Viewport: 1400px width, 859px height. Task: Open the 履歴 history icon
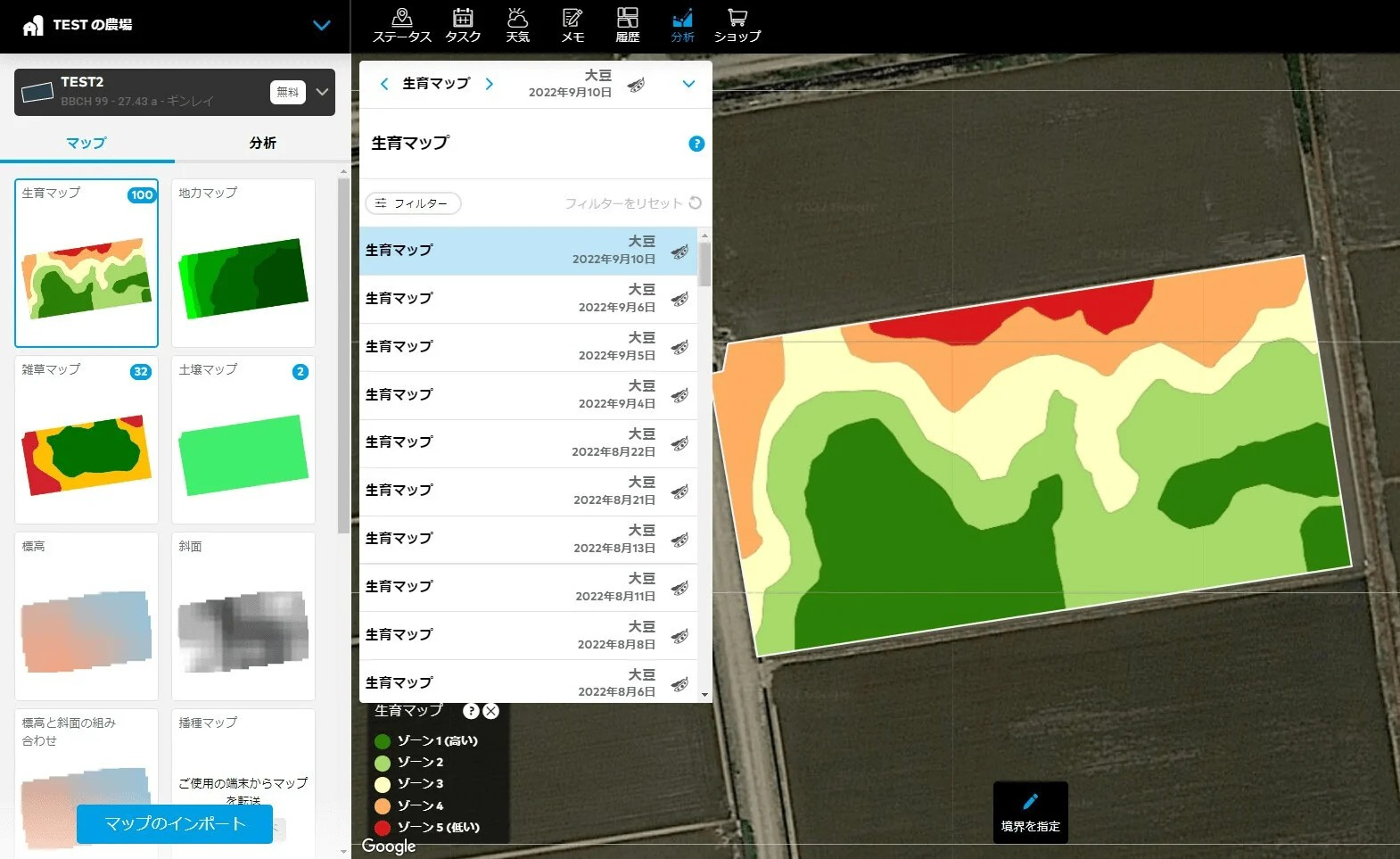[628, 25]
